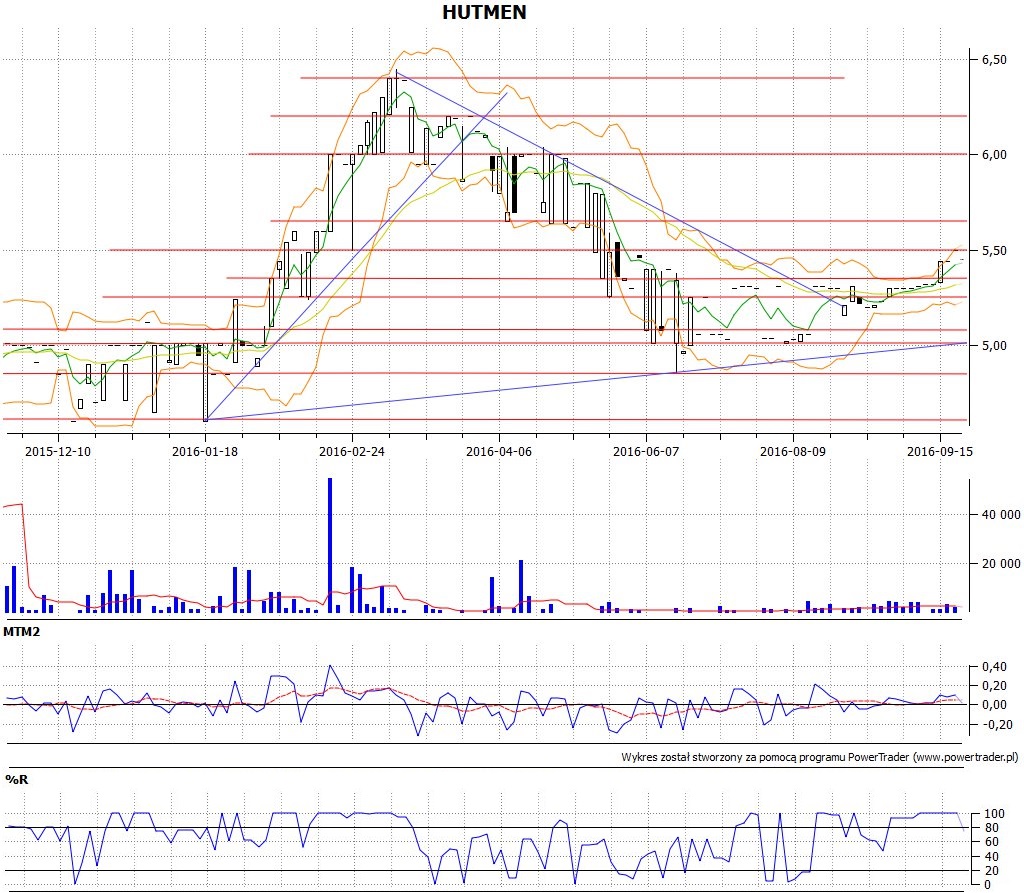Screen dimensions: 1024x893
Task: Click the 6,50 price axis label
Action: click(994, 59)
